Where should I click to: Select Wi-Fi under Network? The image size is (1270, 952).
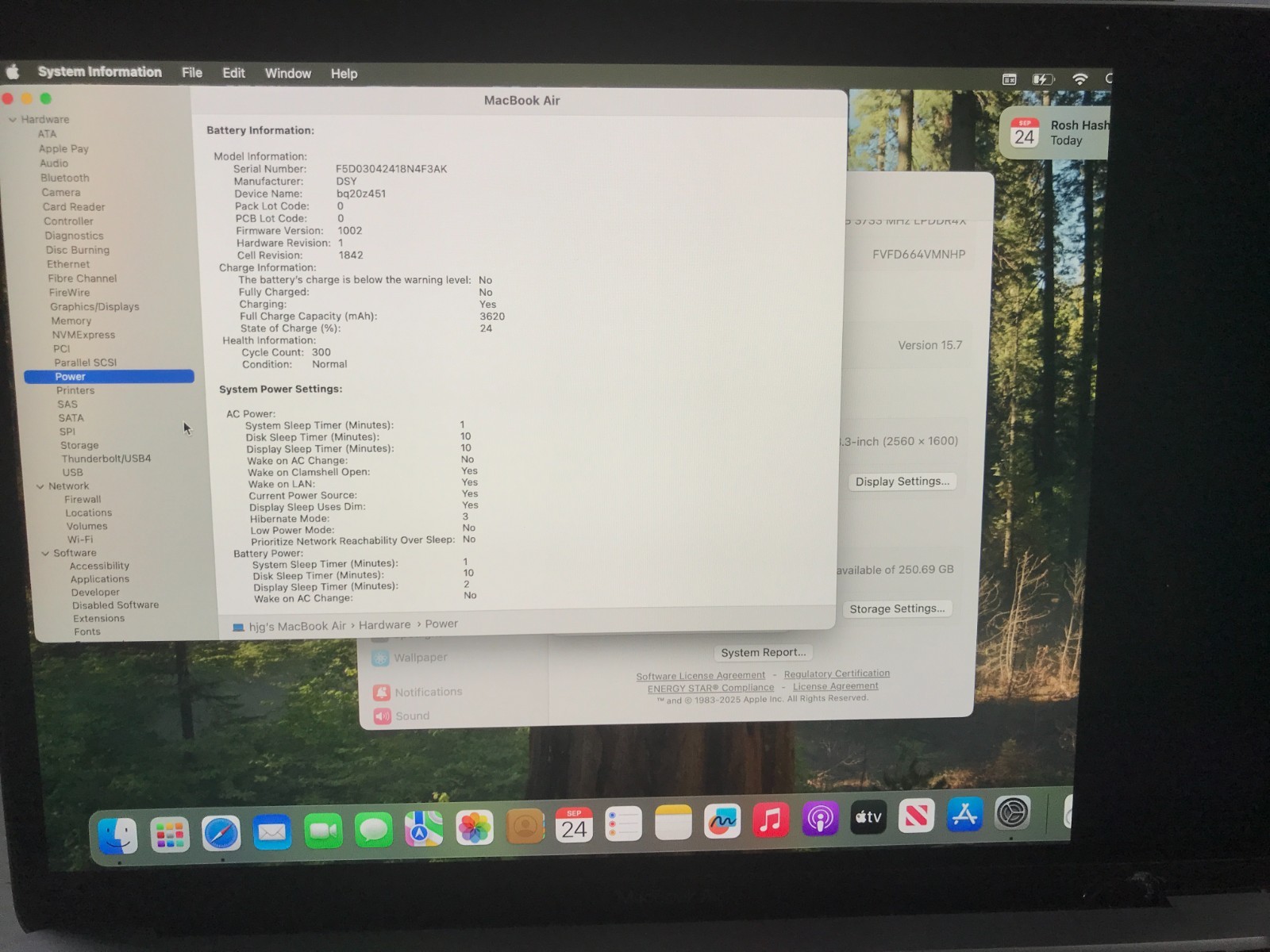tap(79, 539)
